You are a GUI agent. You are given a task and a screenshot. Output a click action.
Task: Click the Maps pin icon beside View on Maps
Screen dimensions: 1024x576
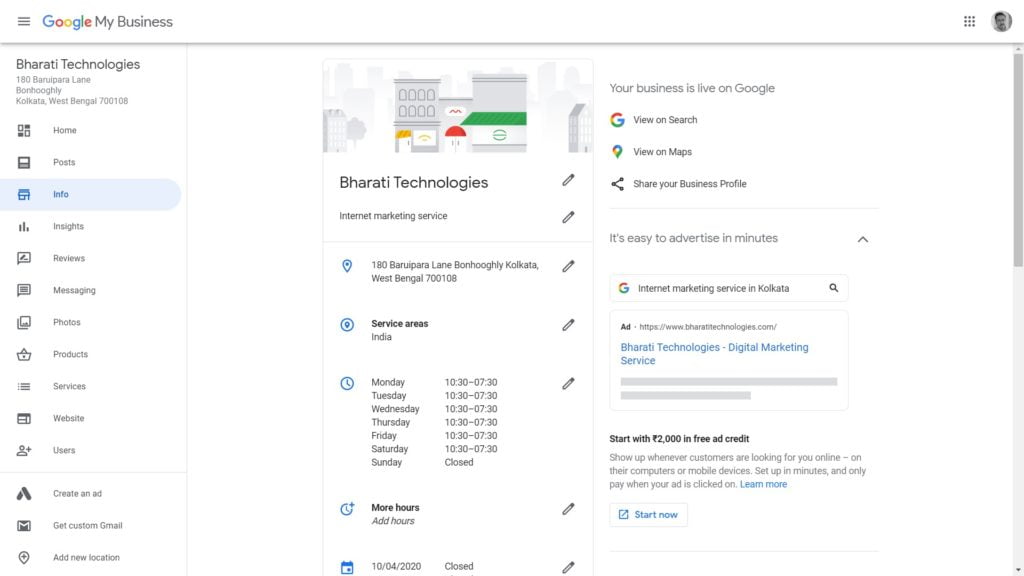[x=617, y=152]
